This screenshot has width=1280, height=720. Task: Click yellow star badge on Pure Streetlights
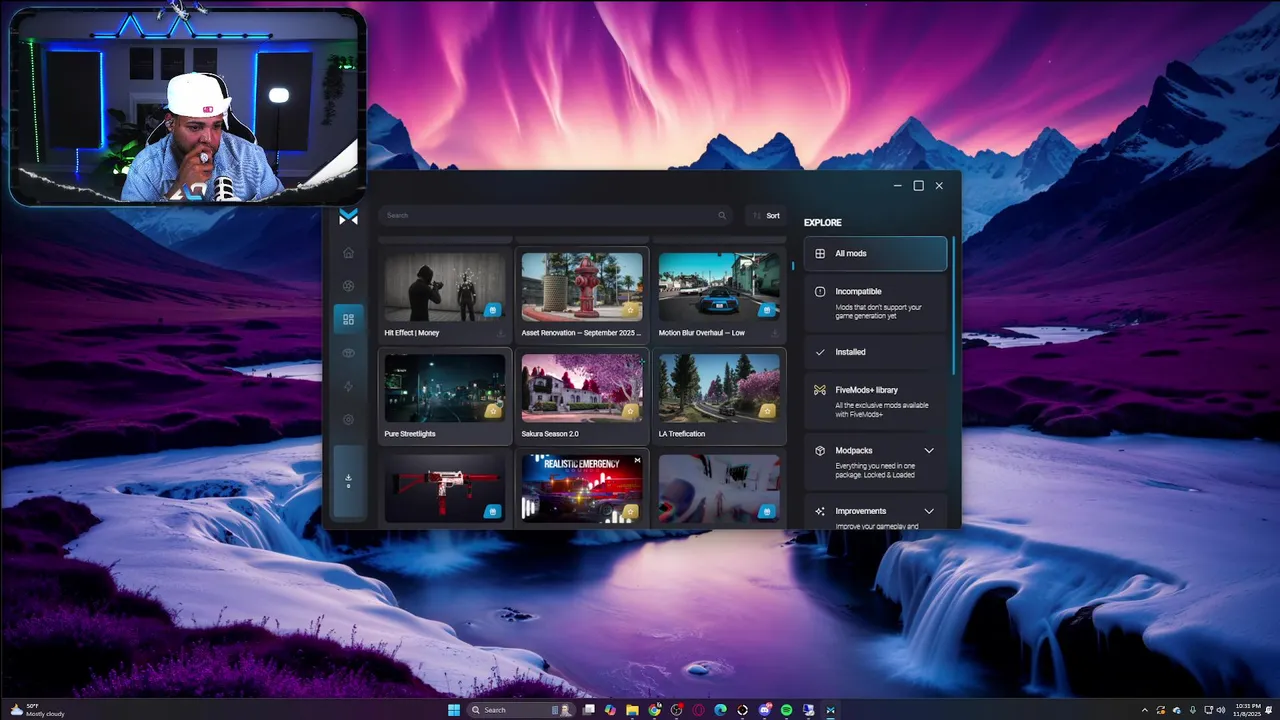(x=492, y=411)
